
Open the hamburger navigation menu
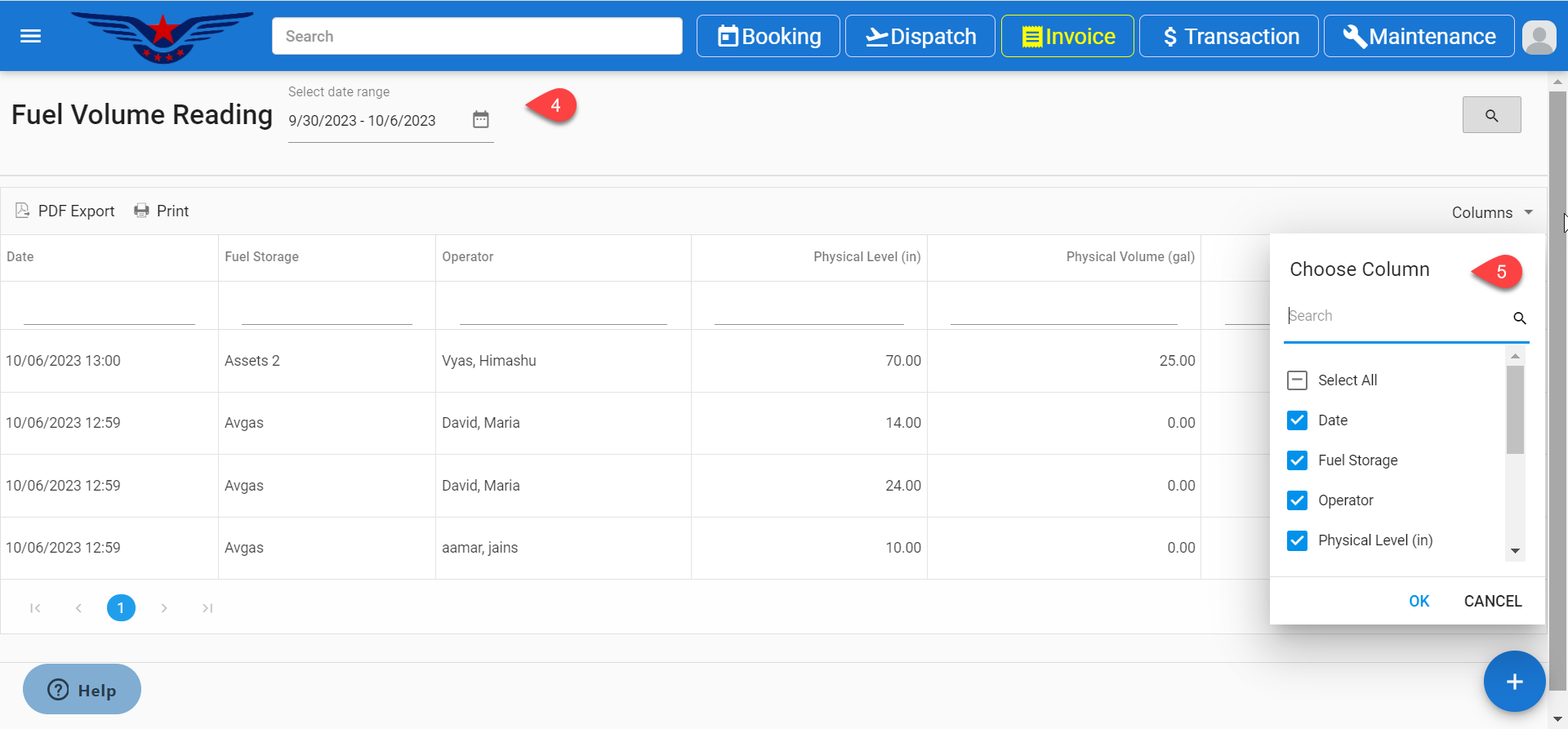coord(30,36)
